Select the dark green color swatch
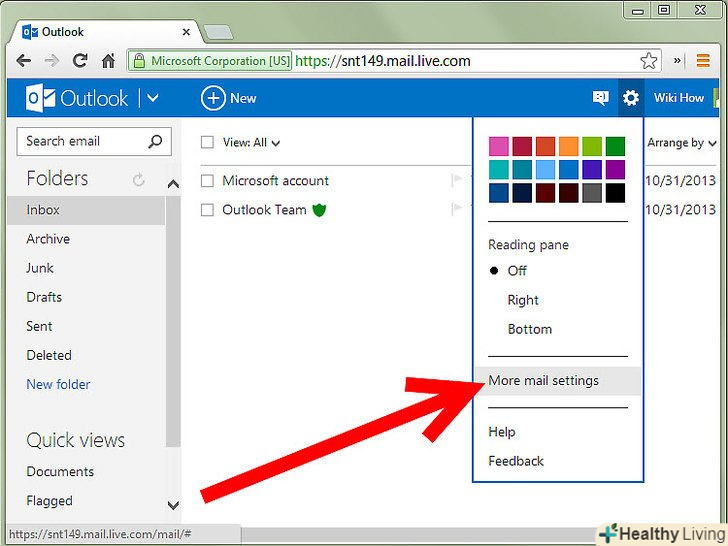 click(615, 146)
